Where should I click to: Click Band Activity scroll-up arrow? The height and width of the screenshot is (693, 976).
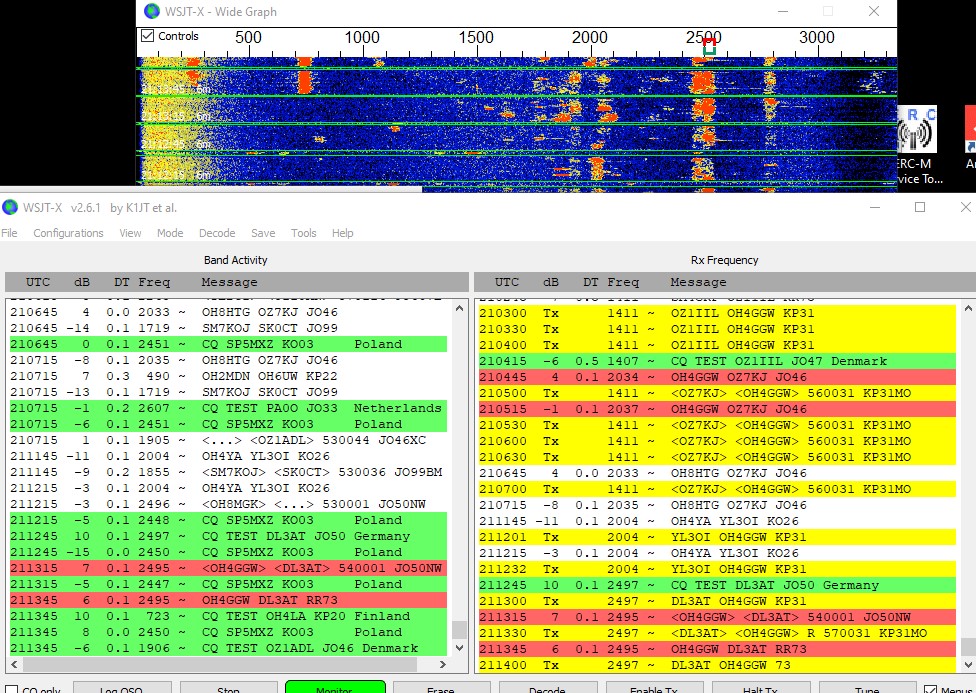coord(459,308)
